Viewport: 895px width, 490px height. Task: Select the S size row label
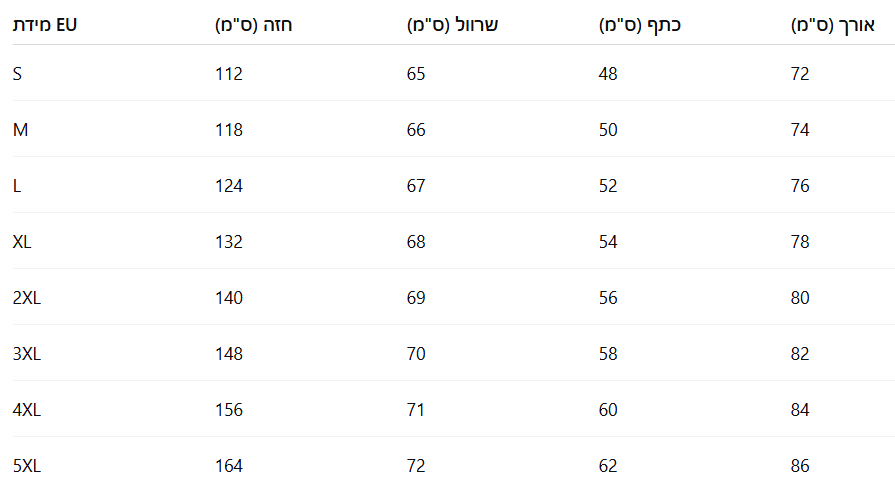(17, 74)
